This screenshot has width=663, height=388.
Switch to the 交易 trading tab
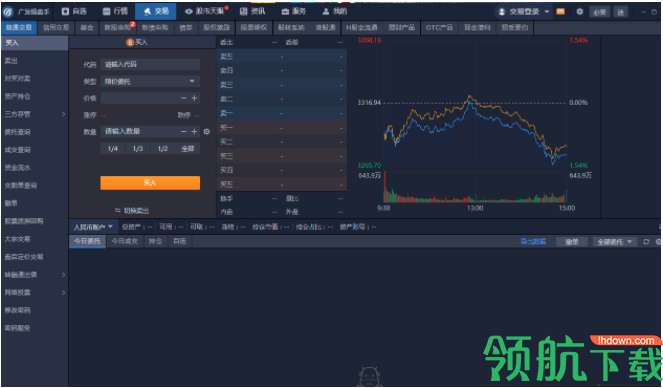(x=156, y=11)
